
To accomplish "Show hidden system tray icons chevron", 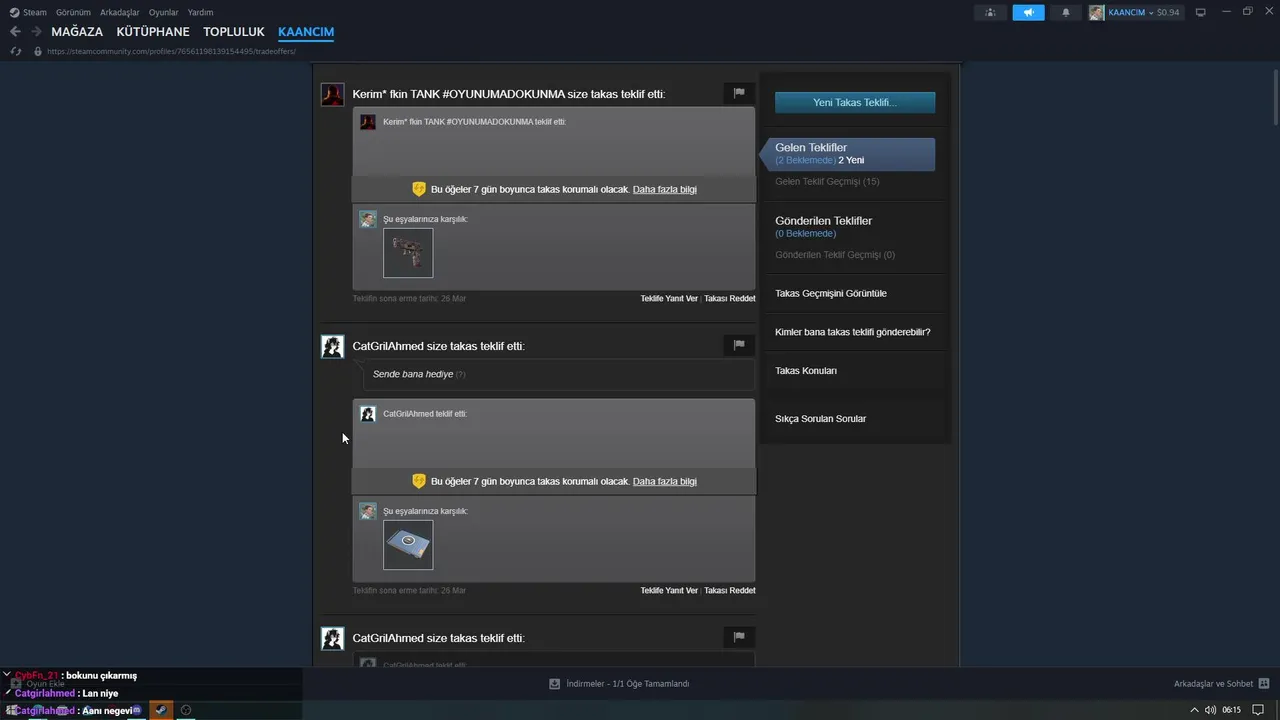I will (1194, 710).
